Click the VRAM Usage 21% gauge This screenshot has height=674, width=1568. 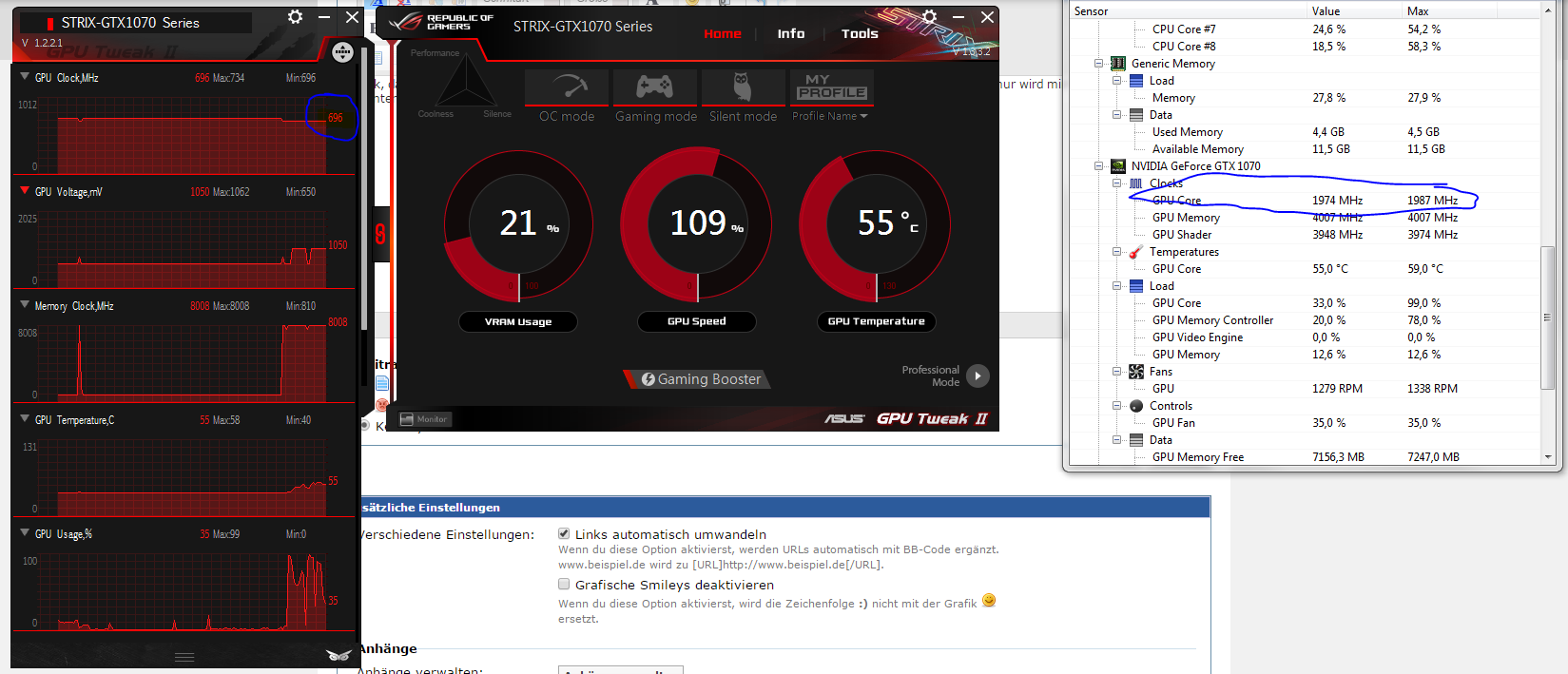click(x=518, y=225)
